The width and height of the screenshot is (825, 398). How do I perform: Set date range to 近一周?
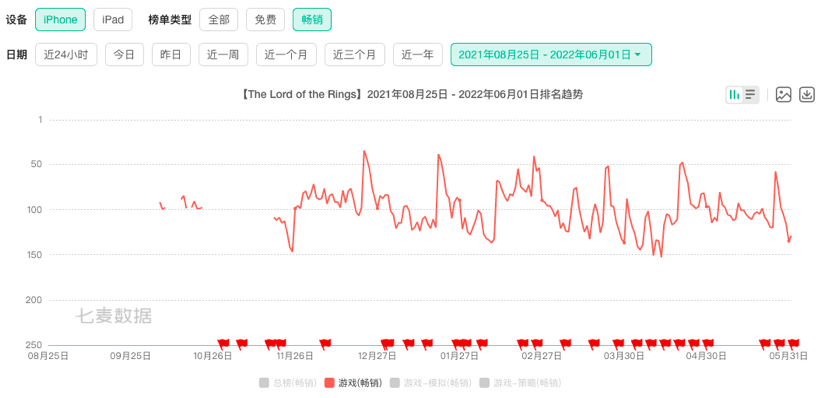[223, 55]
